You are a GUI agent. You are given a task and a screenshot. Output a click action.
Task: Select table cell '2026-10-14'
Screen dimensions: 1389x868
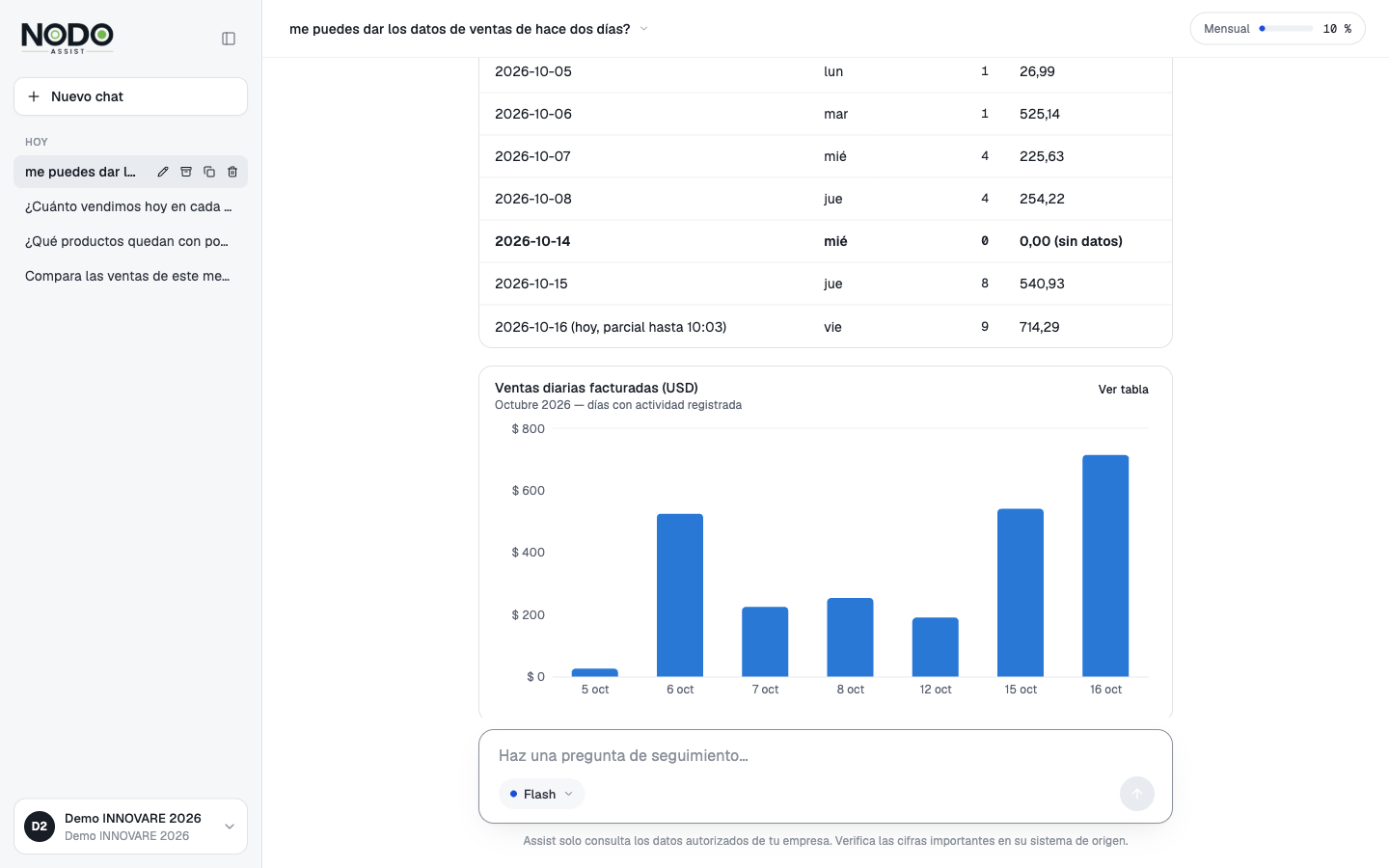point(532,241)
